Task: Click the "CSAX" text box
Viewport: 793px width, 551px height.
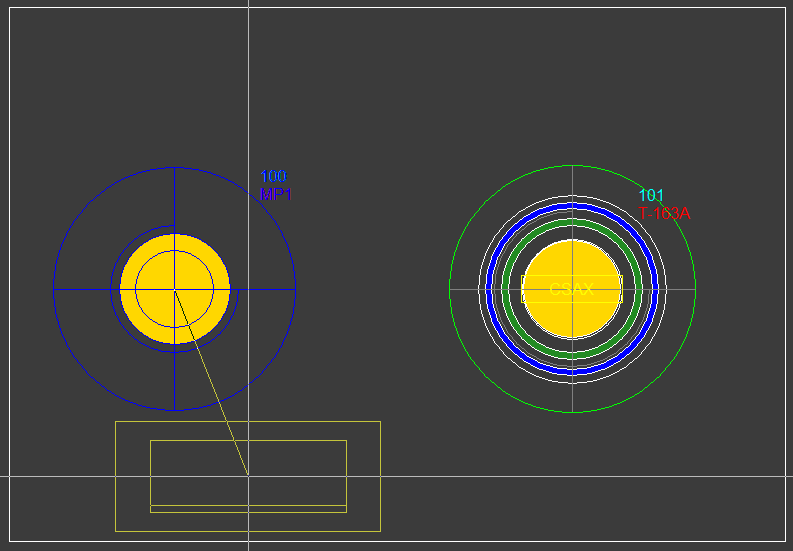Action: pos(571,289)
